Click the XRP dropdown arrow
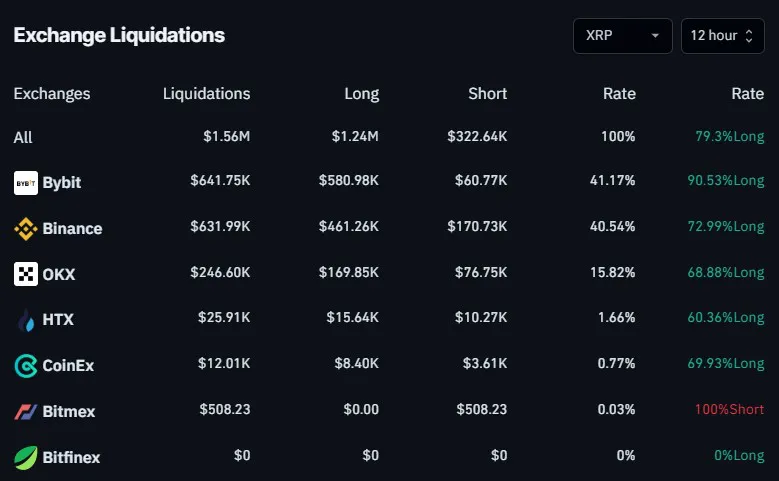Viewport: 779px width, 481px height. pos(655,36)
